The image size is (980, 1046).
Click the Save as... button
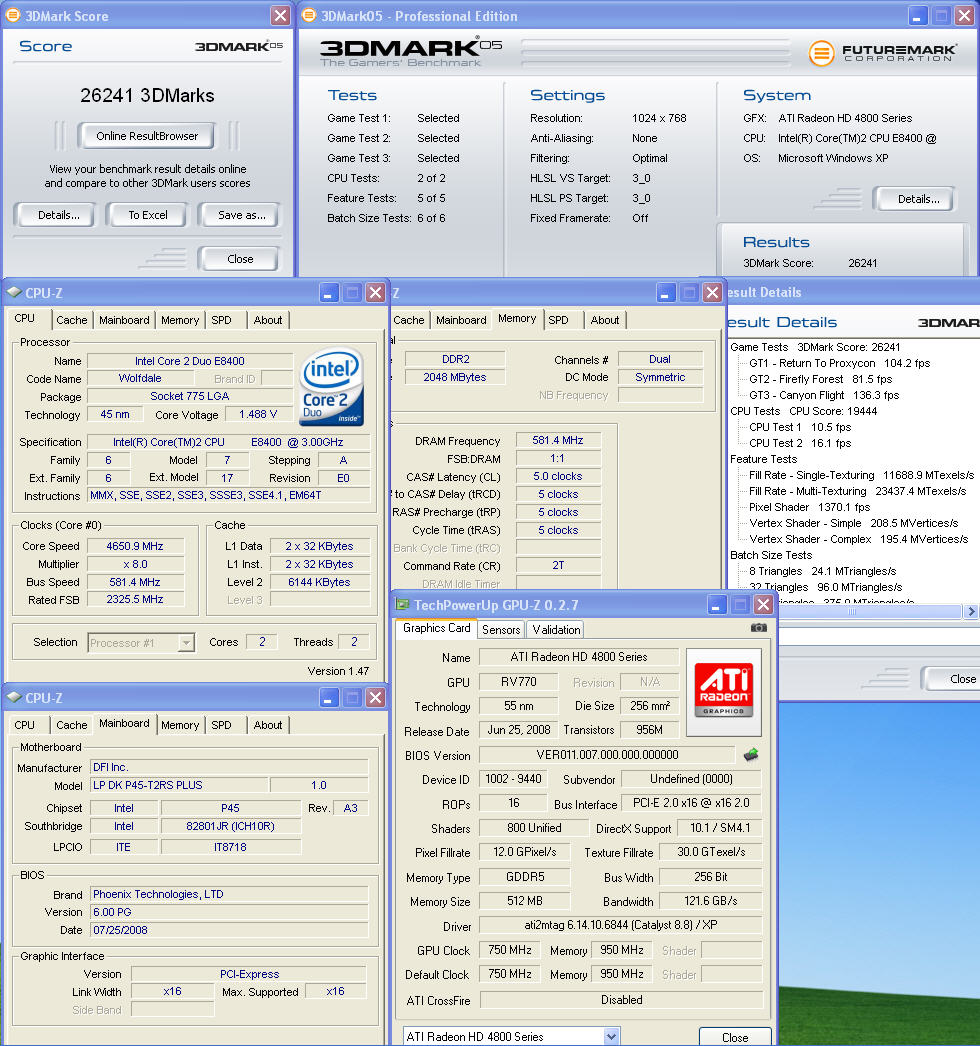click(241, 215)
